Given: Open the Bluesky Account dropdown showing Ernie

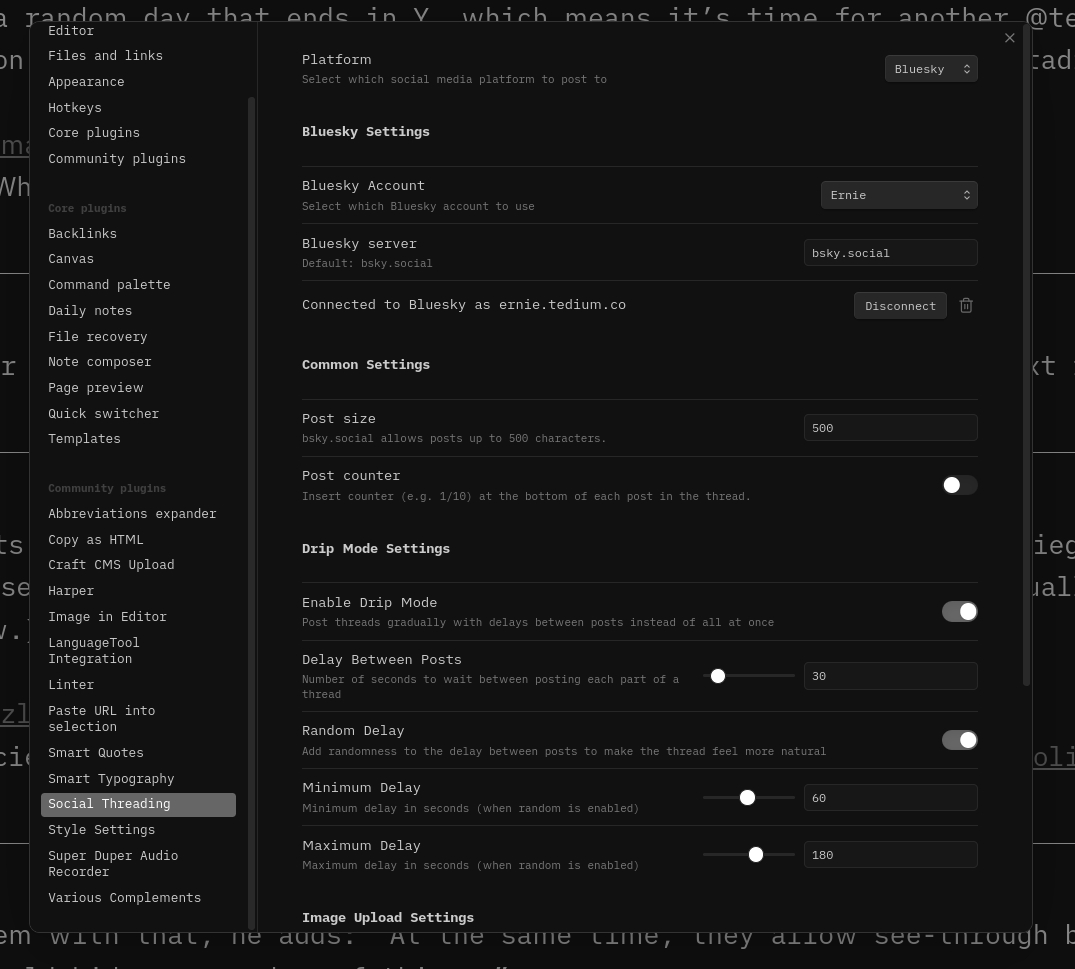Looking at the screenshot, I should [x=898, y=195].
